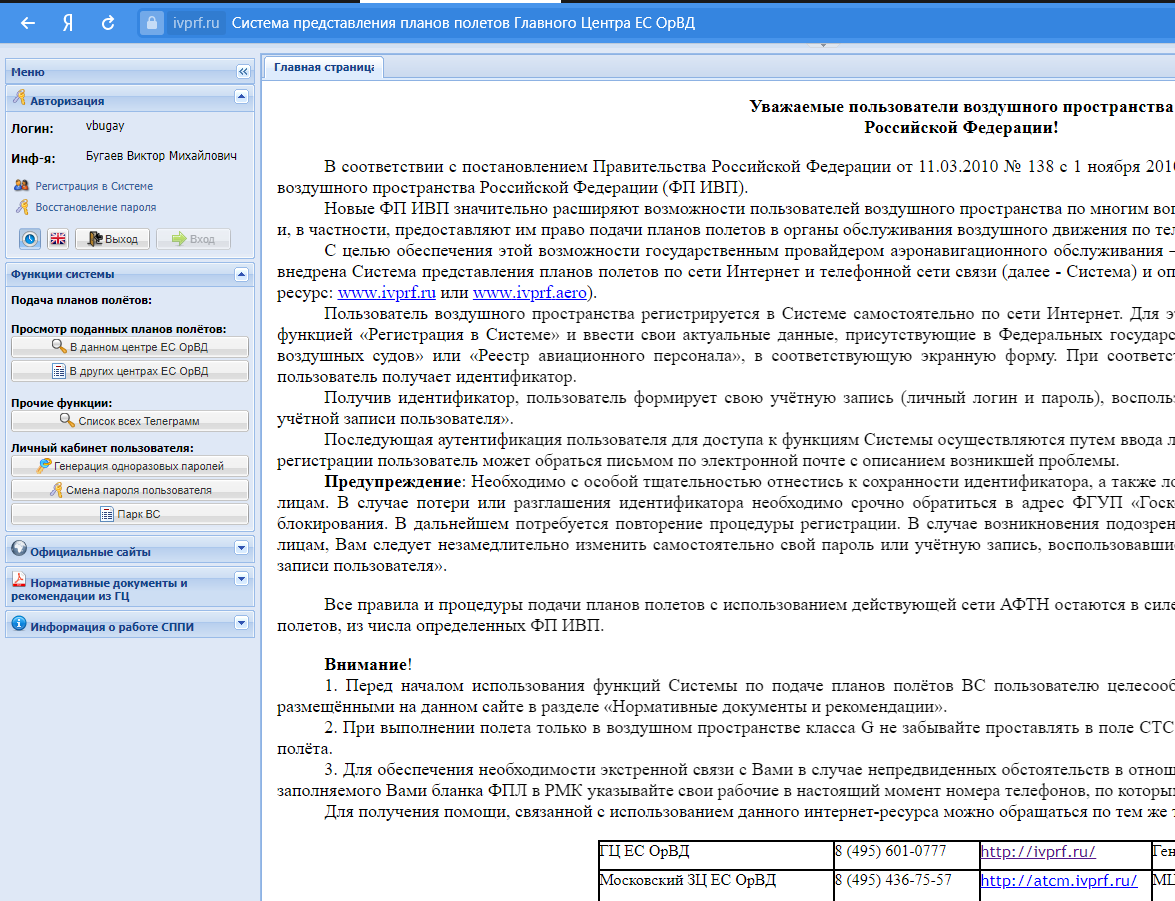
Task: Click the clock icon button under Авторизация
Action: [x=31, y=239]
